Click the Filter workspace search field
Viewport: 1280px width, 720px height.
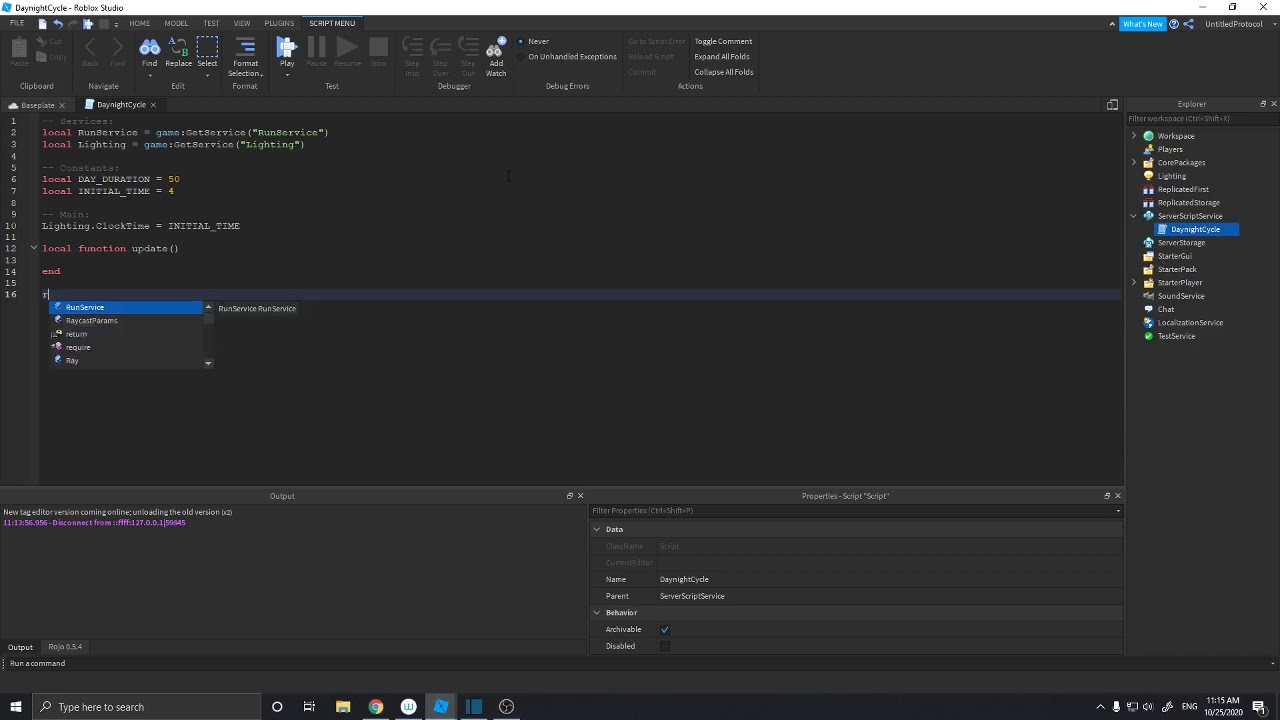point(1200,119)
